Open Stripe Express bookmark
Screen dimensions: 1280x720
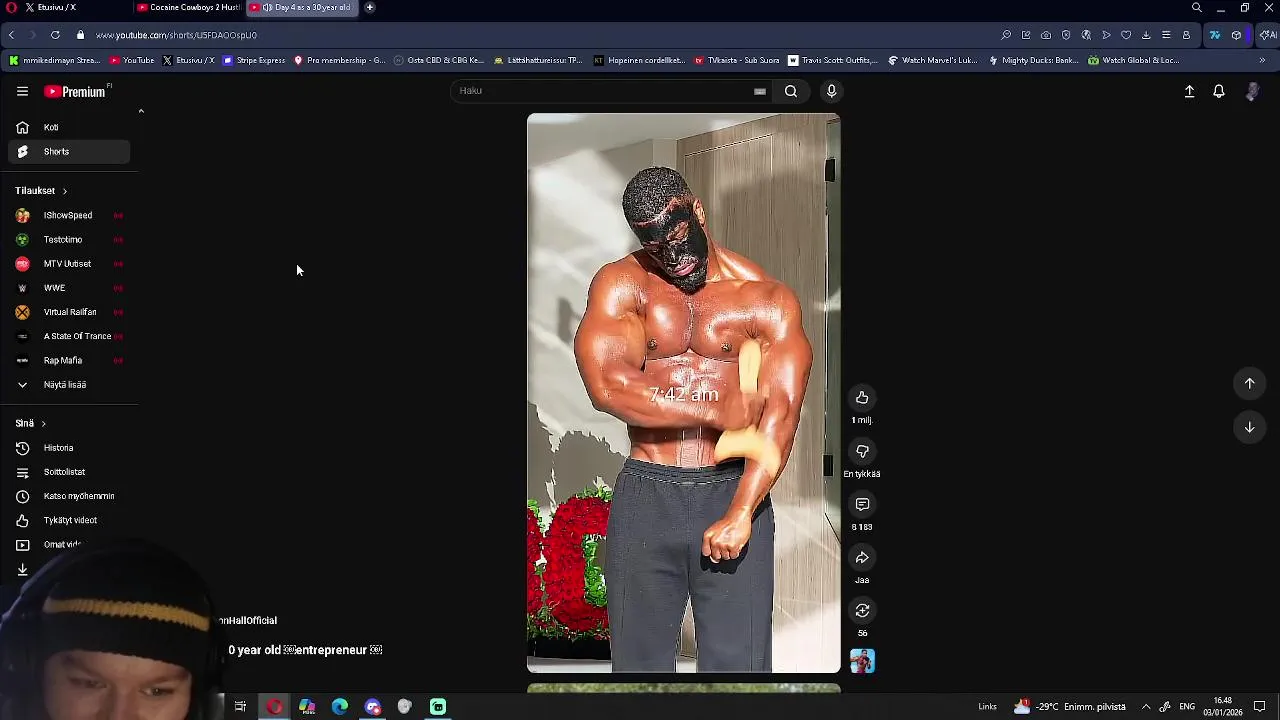pyautogui.click(x=254, y=60)
